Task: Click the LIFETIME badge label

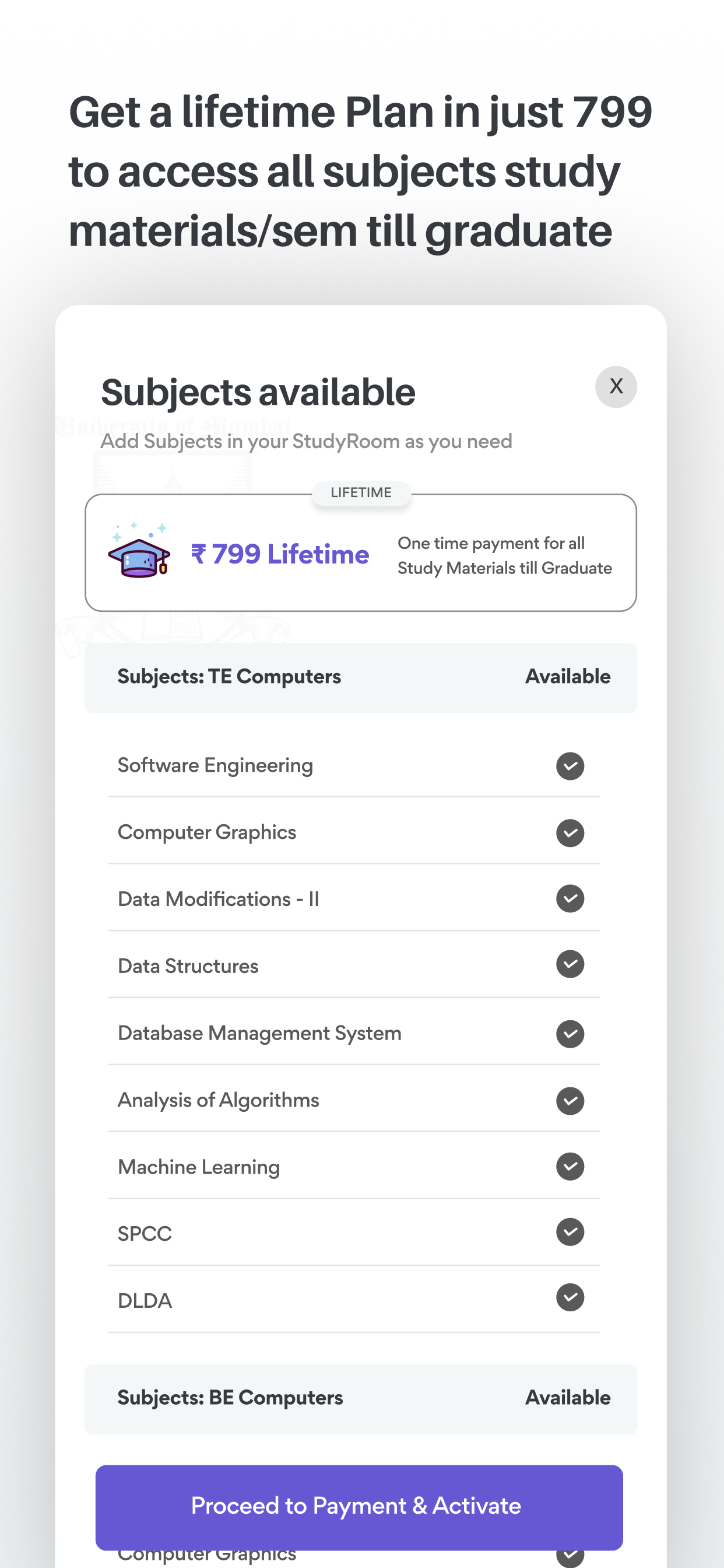Action: click(x=361, y=492)
